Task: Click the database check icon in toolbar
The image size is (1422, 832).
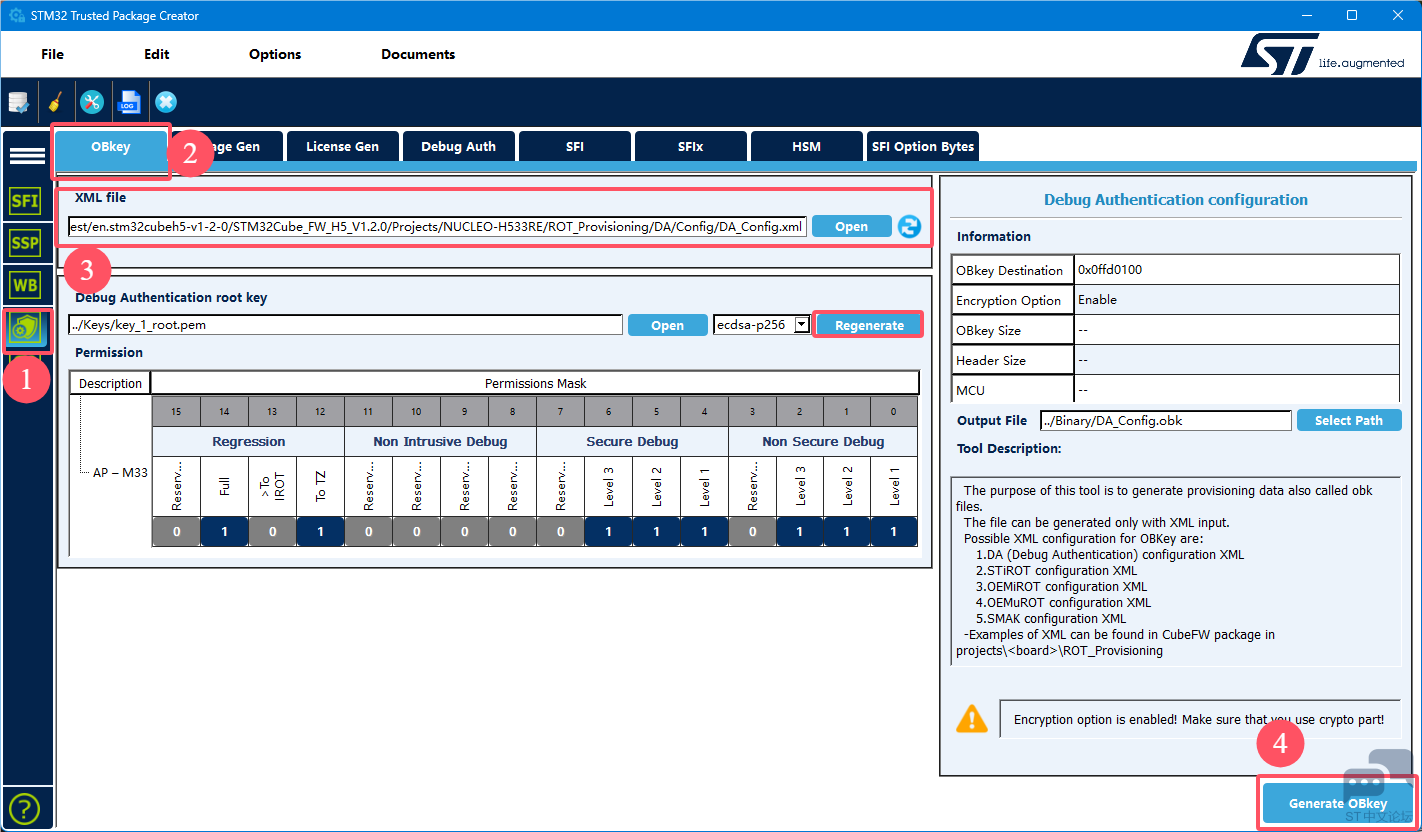Action: pos(19,102)
